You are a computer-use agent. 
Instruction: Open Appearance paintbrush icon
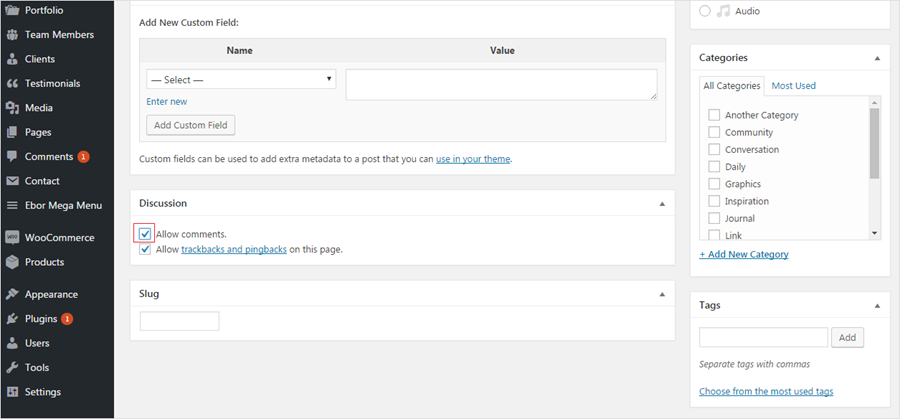tap(11, 294)
